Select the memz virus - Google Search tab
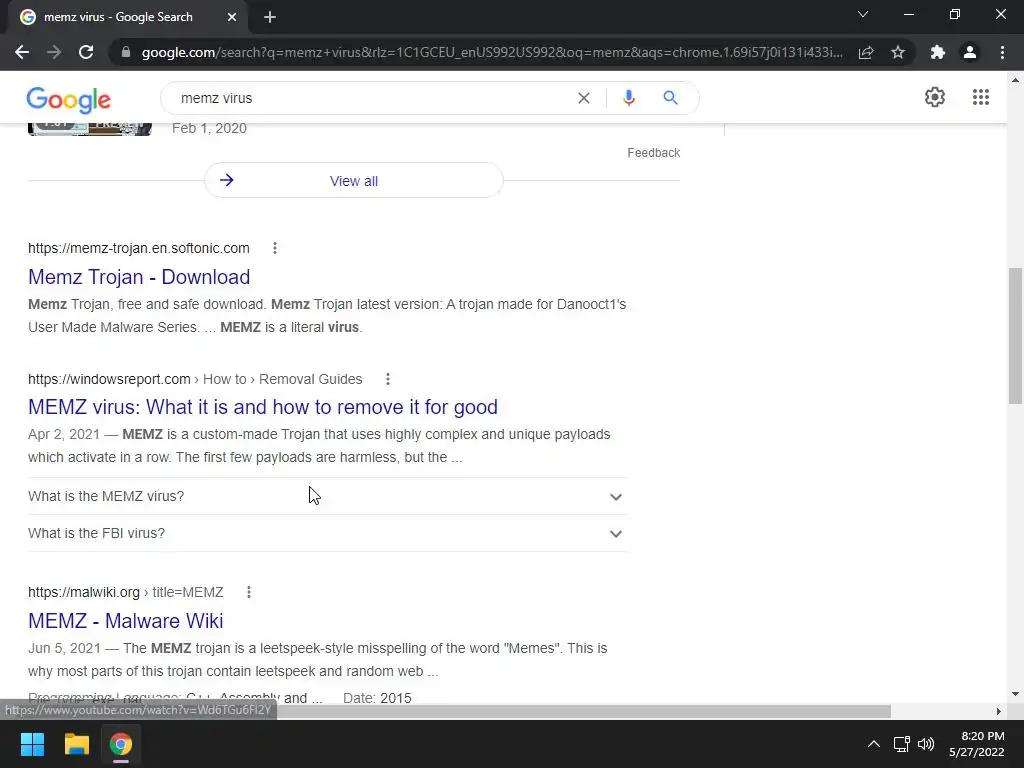This screenshot has height=768, width=1024. tap(127, 17)
